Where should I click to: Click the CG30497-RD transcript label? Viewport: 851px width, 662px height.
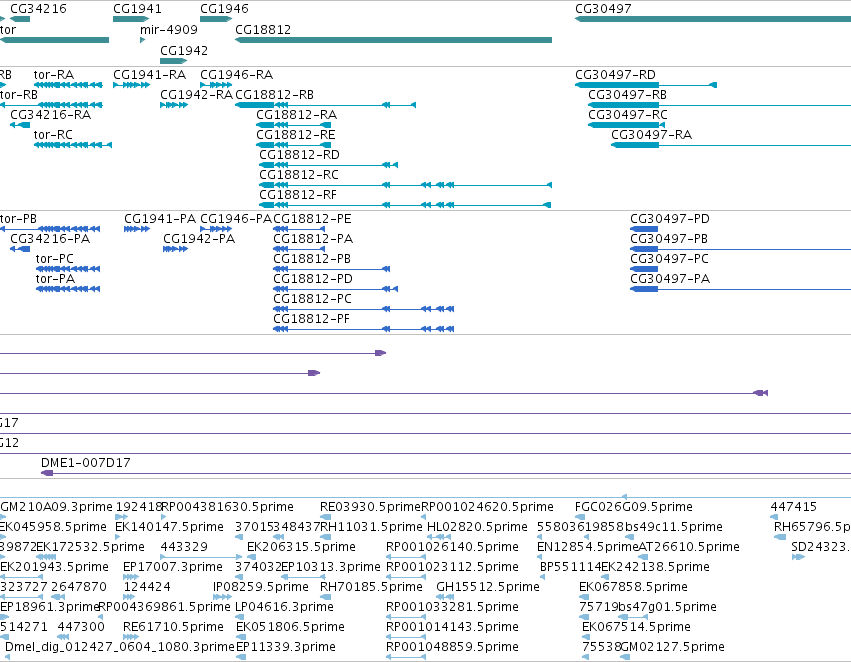(615, 74)
